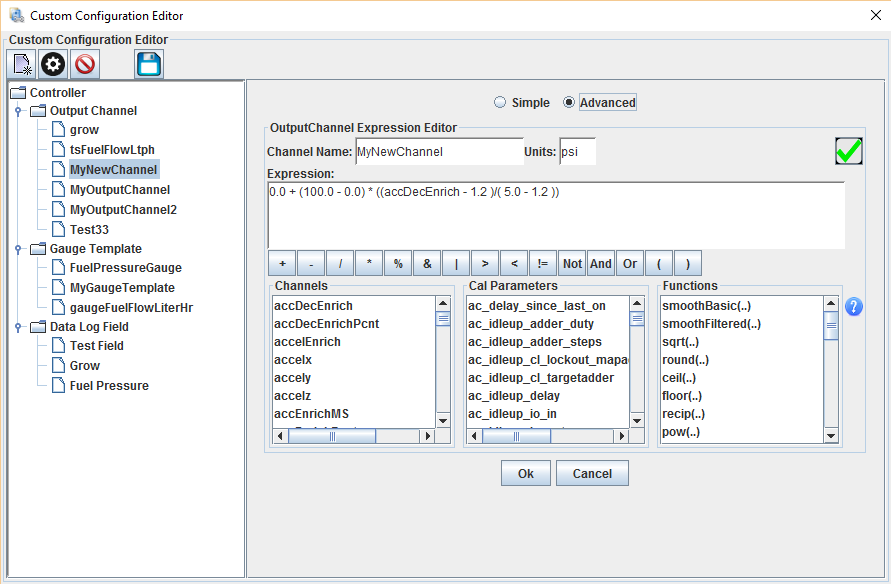Click the green checkmark validate expression icon
This screenshot has width=891, height=584.
pyautogui.click(x=849, y=152)
